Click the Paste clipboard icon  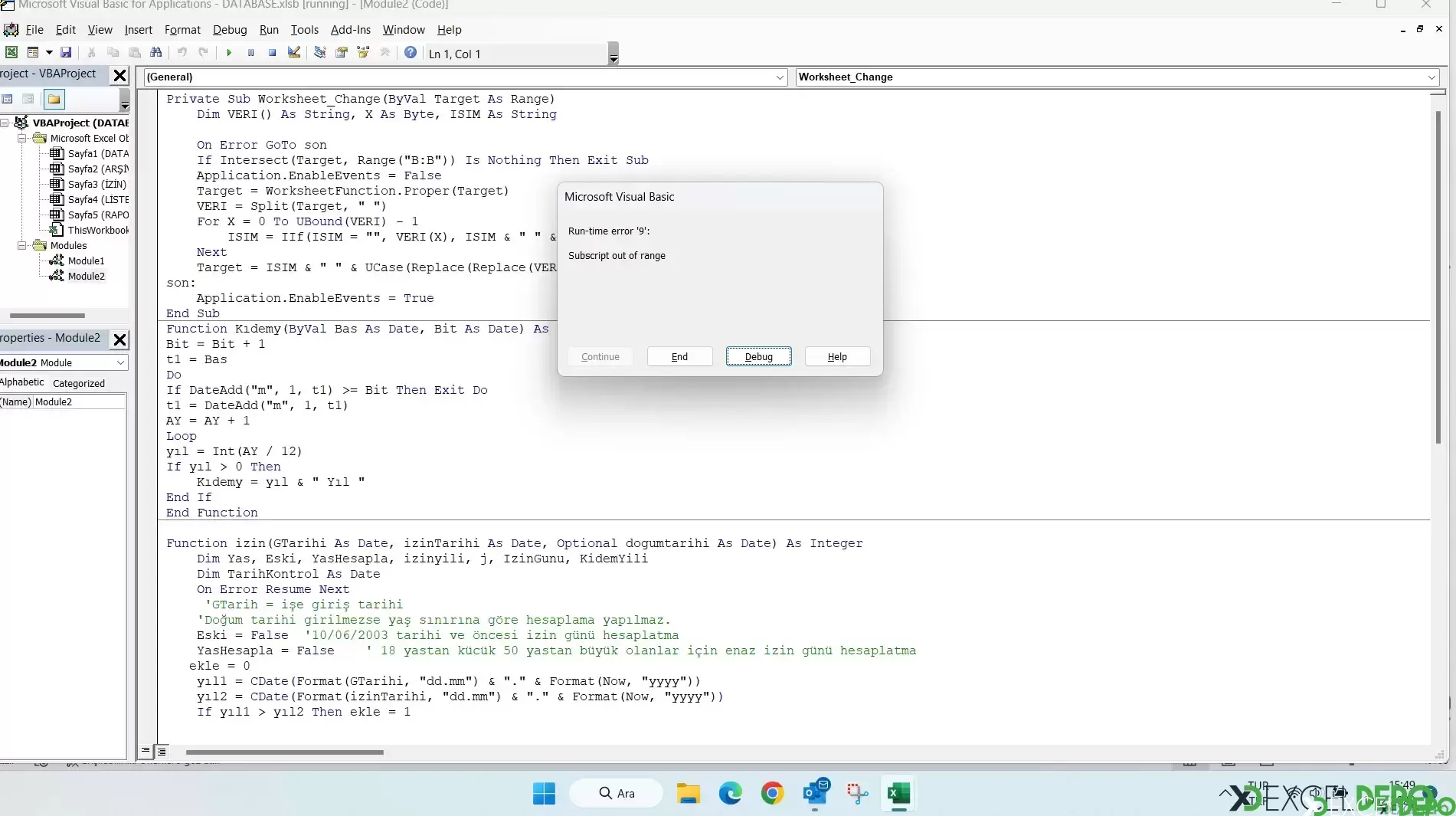click(x=135, y=53)
